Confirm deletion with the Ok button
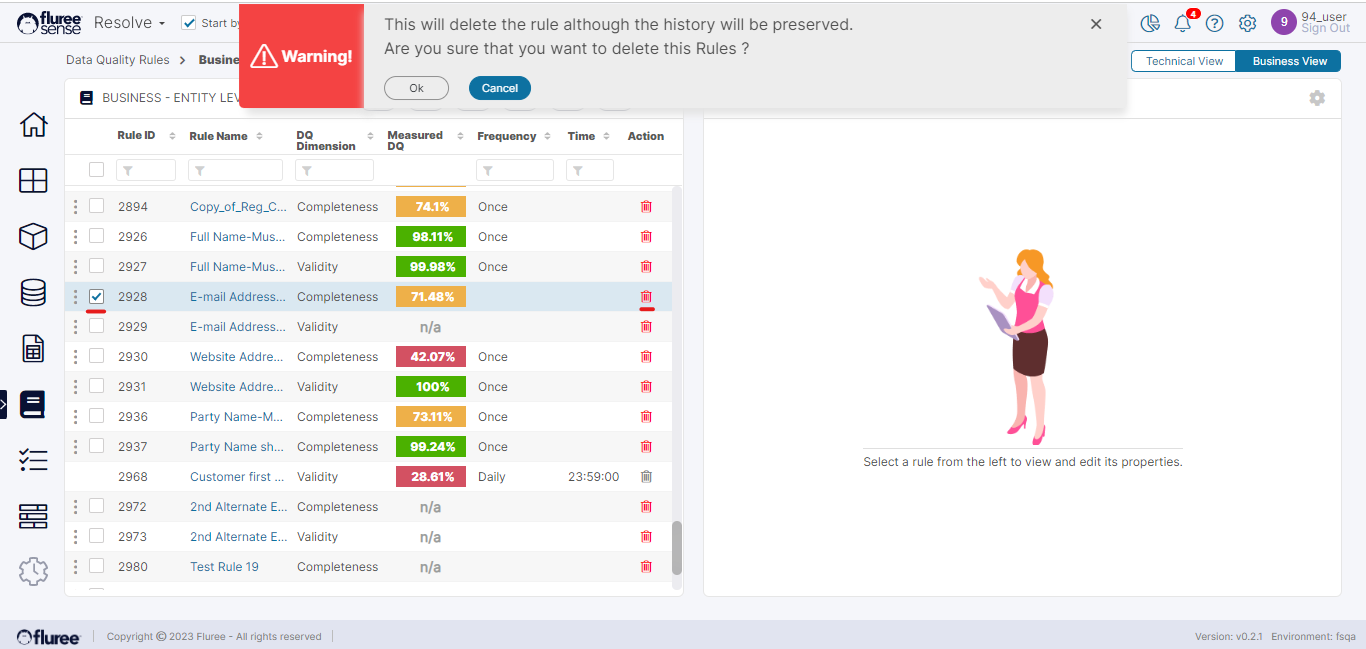1366x649 pixels. coord(416,88)
